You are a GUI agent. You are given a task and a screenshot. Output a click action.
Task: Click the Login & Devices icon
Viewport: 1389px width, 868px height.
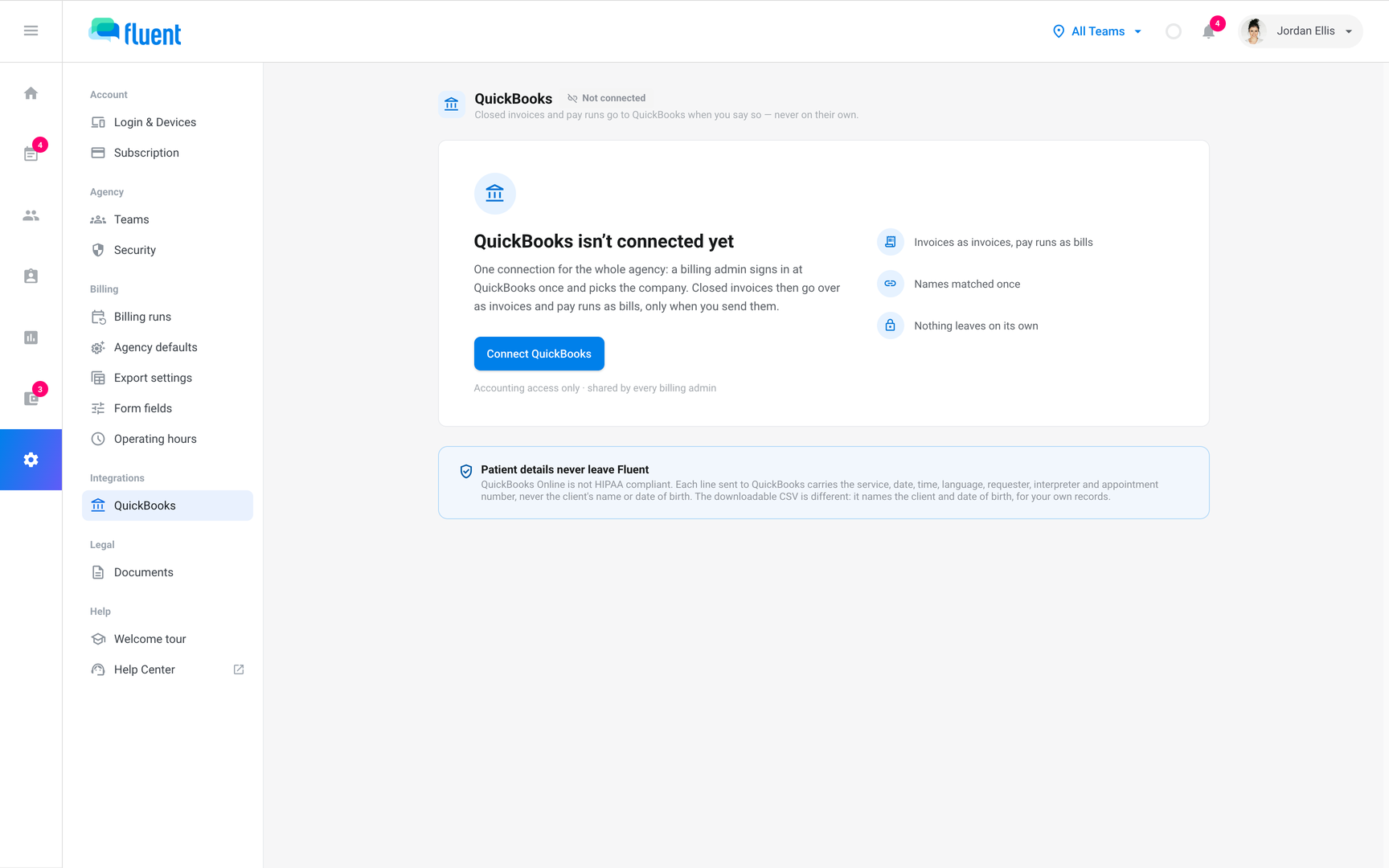click(98, 122)
